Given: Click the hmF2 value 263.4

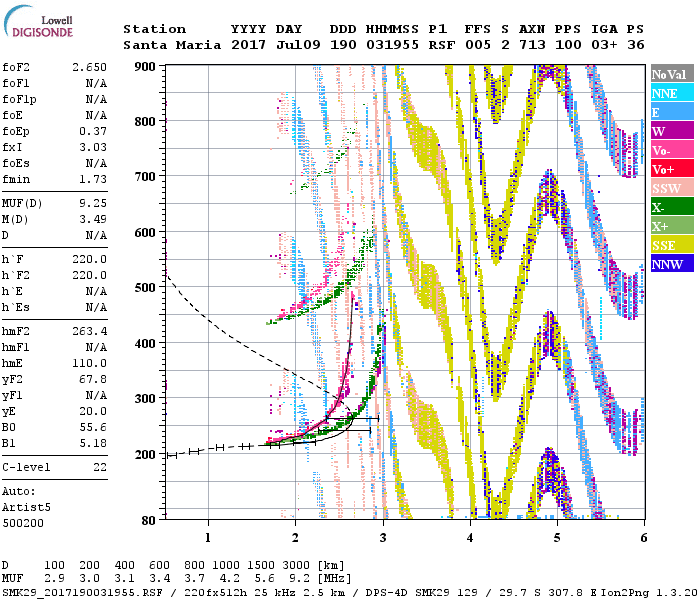Looking at the screenshot, I should pyautogui.click(x=89, y=331).
